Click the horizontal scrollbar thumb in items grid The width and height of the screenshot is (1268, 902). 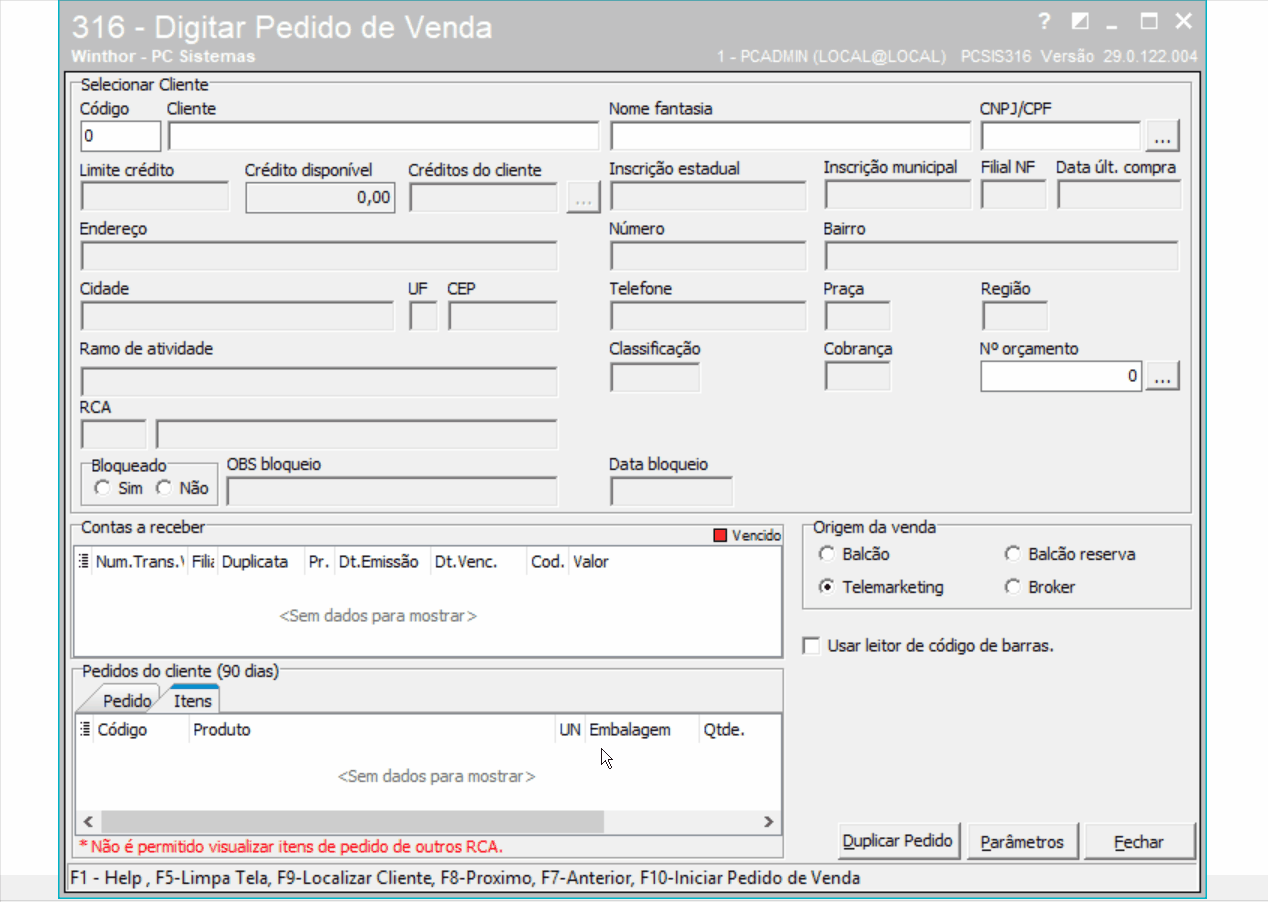click(352, 822)
